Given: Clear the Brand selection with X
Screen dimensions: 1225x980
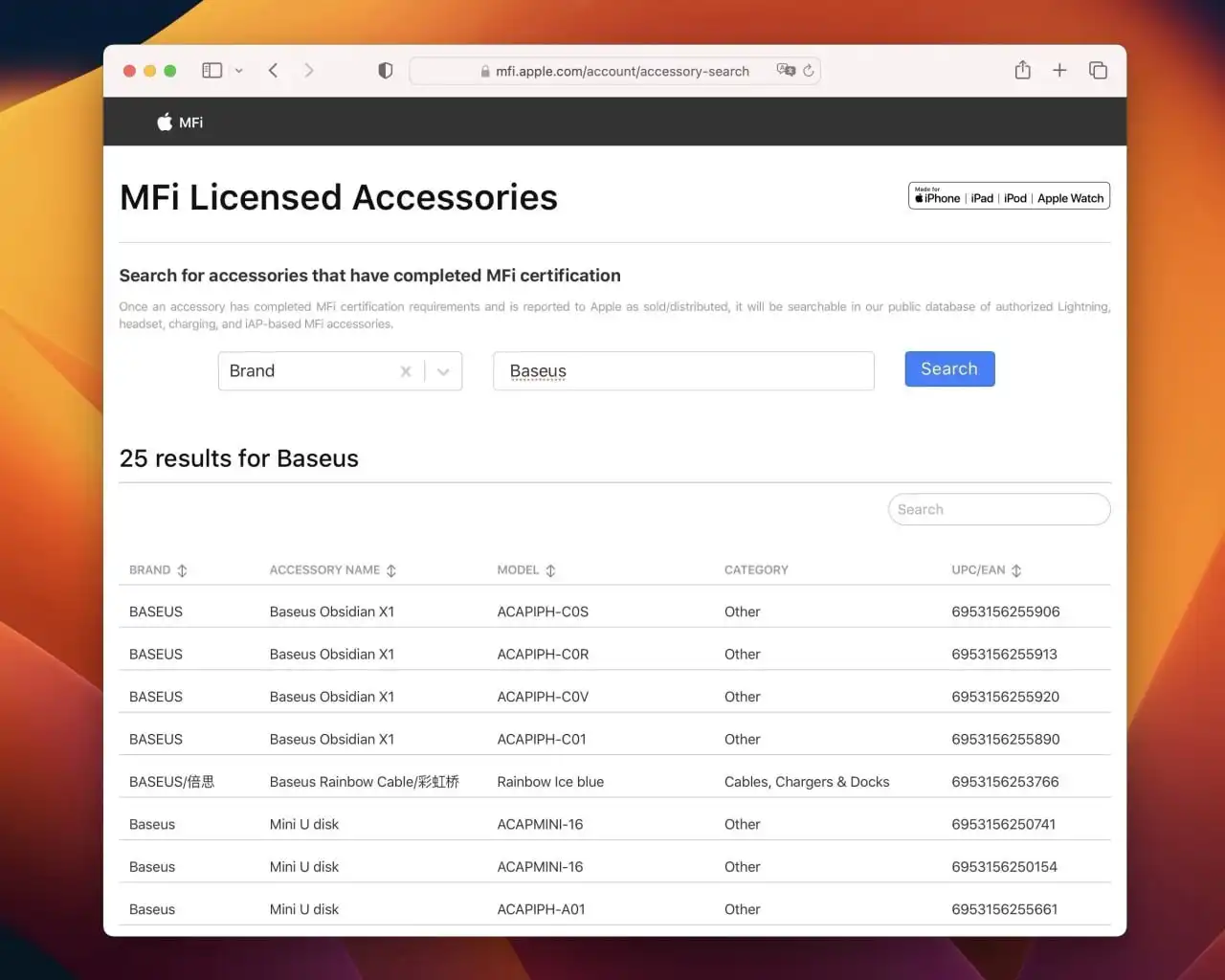Looking at the screenshot, I should tap(406, 371).
